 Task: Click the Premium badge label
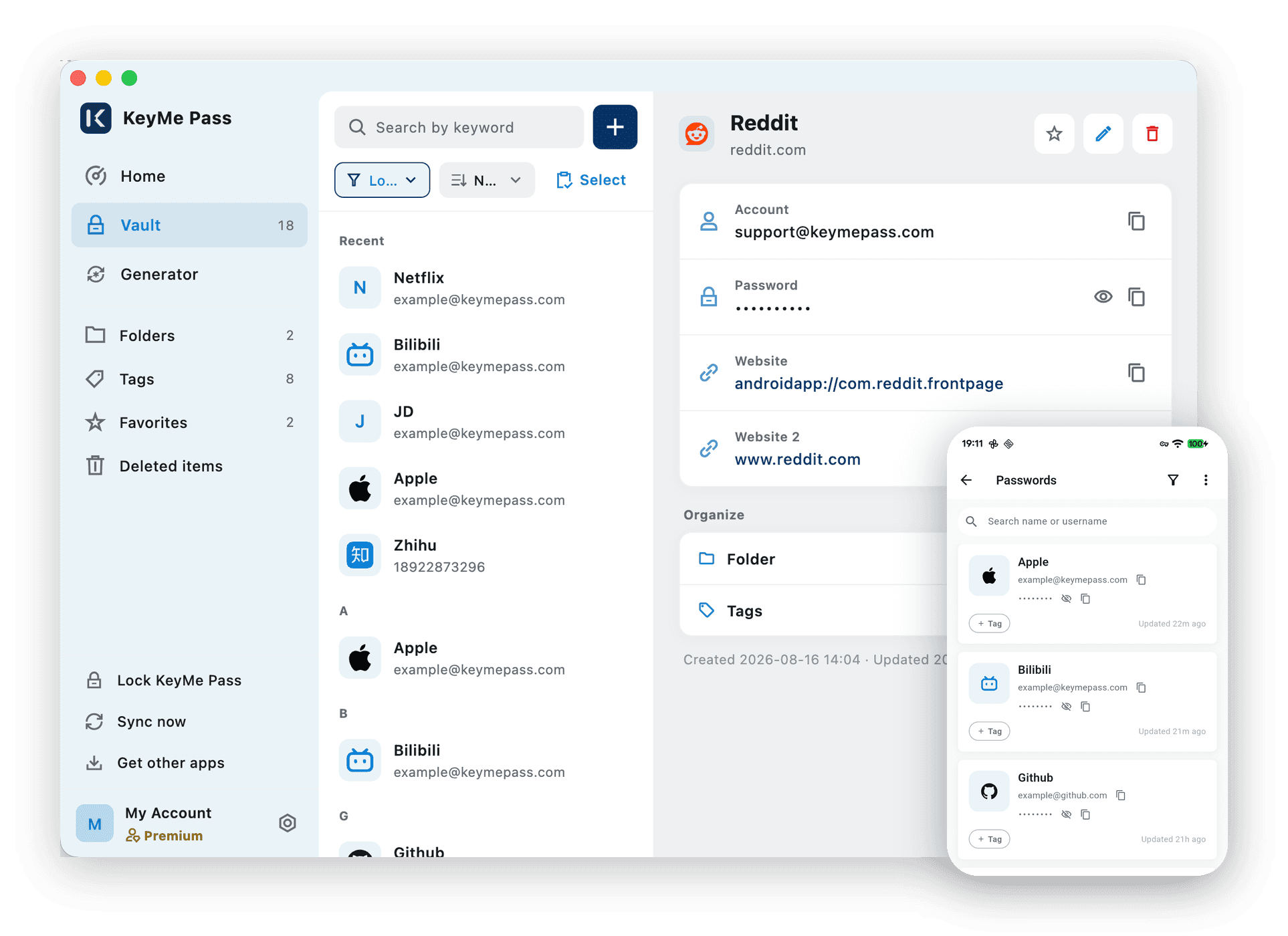pyautogui.click(x=165, y=836)
